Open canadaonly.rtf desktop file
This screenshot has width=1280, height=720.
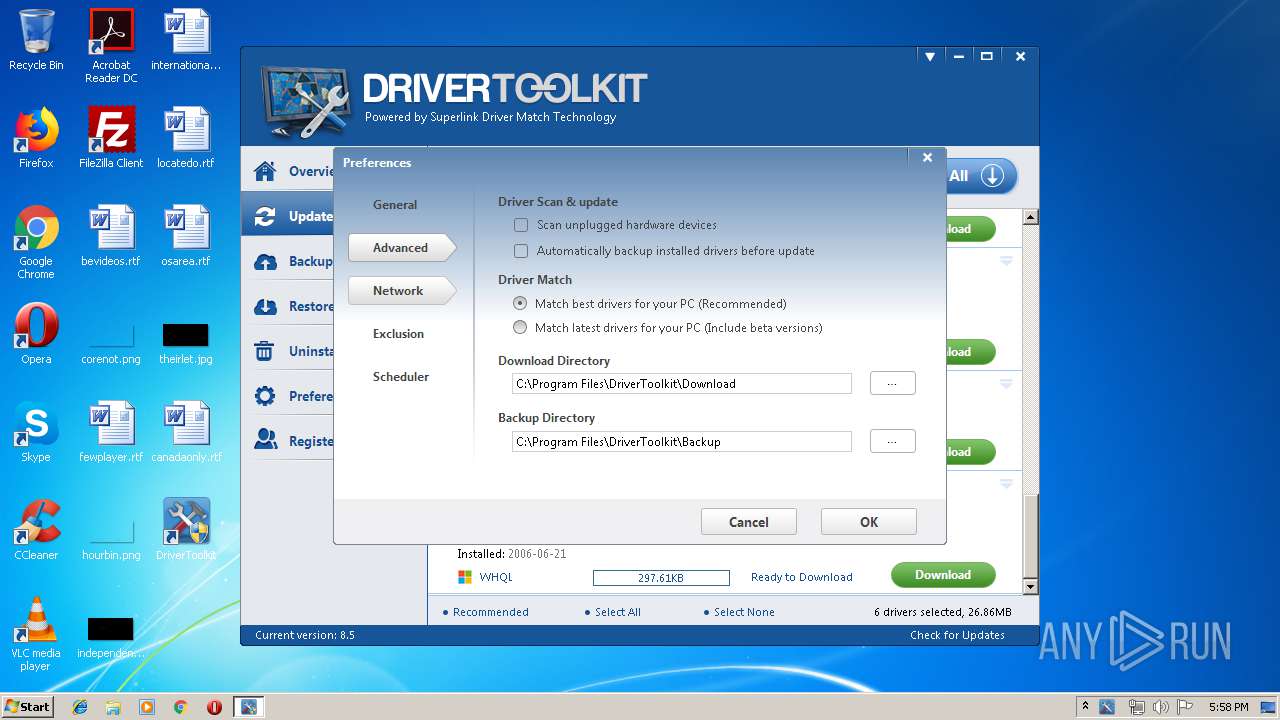tap(186, 432)
